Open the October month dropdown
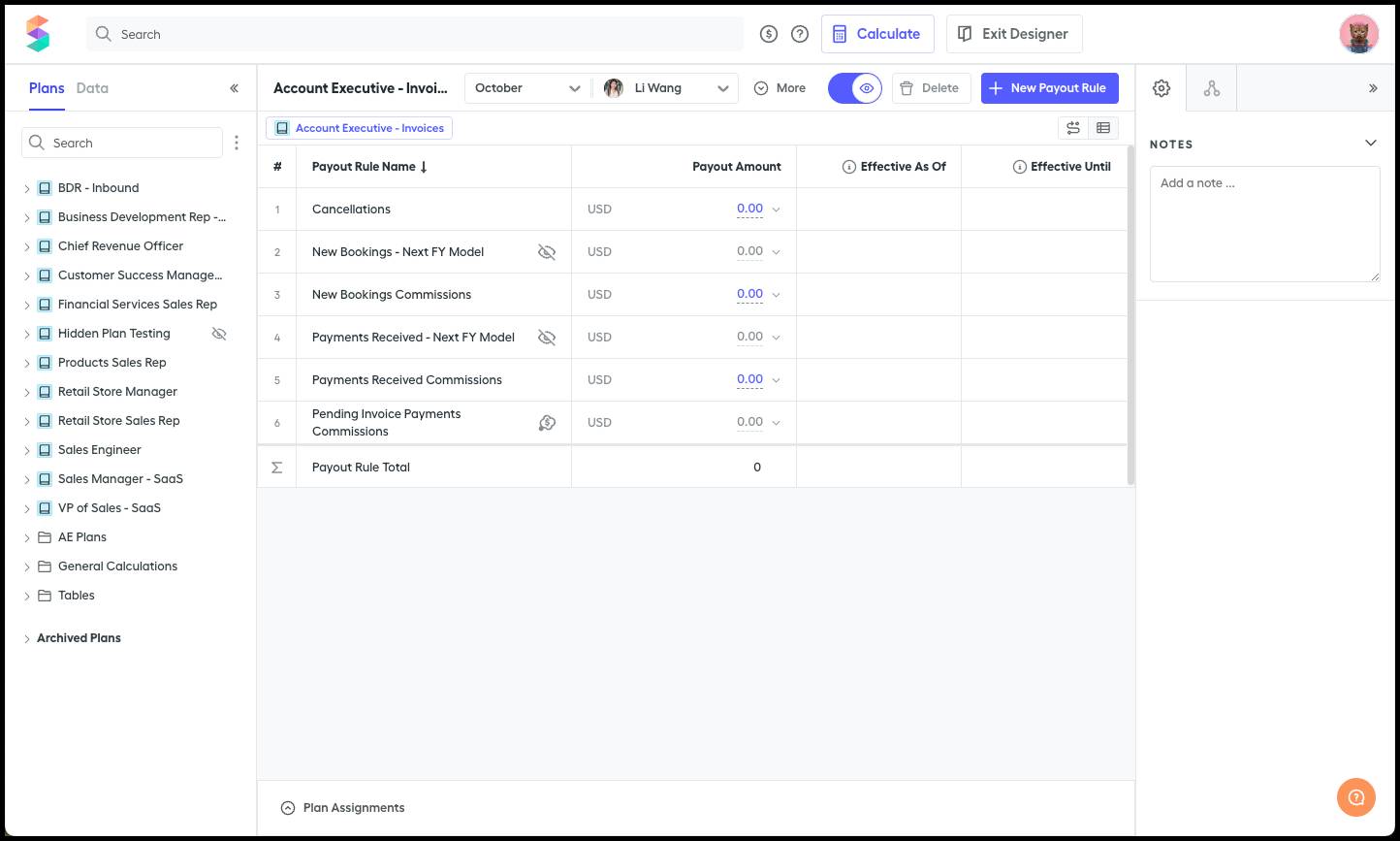This screenshot has width=1400, height=841. tap(527, 88)
